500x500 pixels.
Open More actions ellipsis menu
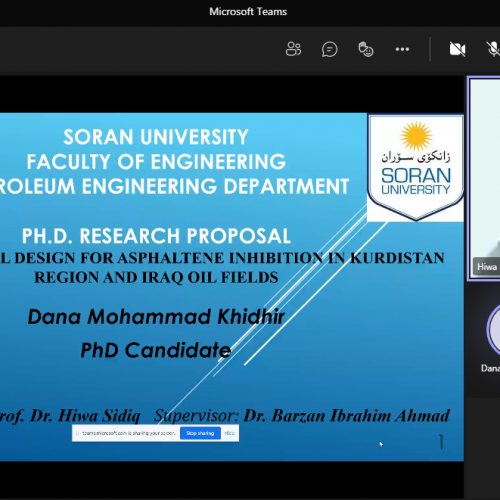pyautogui.click(x=402, y=49)
